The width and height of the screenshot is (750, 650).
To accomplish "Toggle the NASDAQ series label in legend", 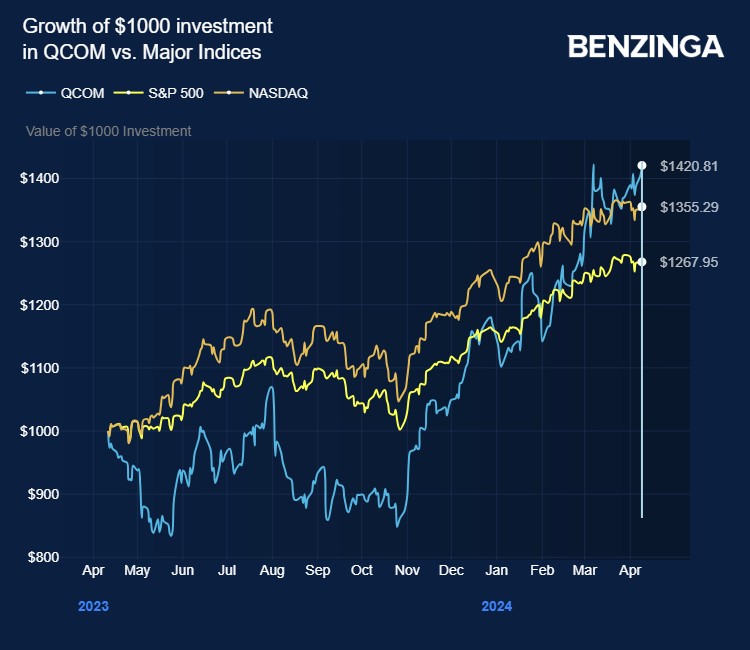I will point(277,93).
